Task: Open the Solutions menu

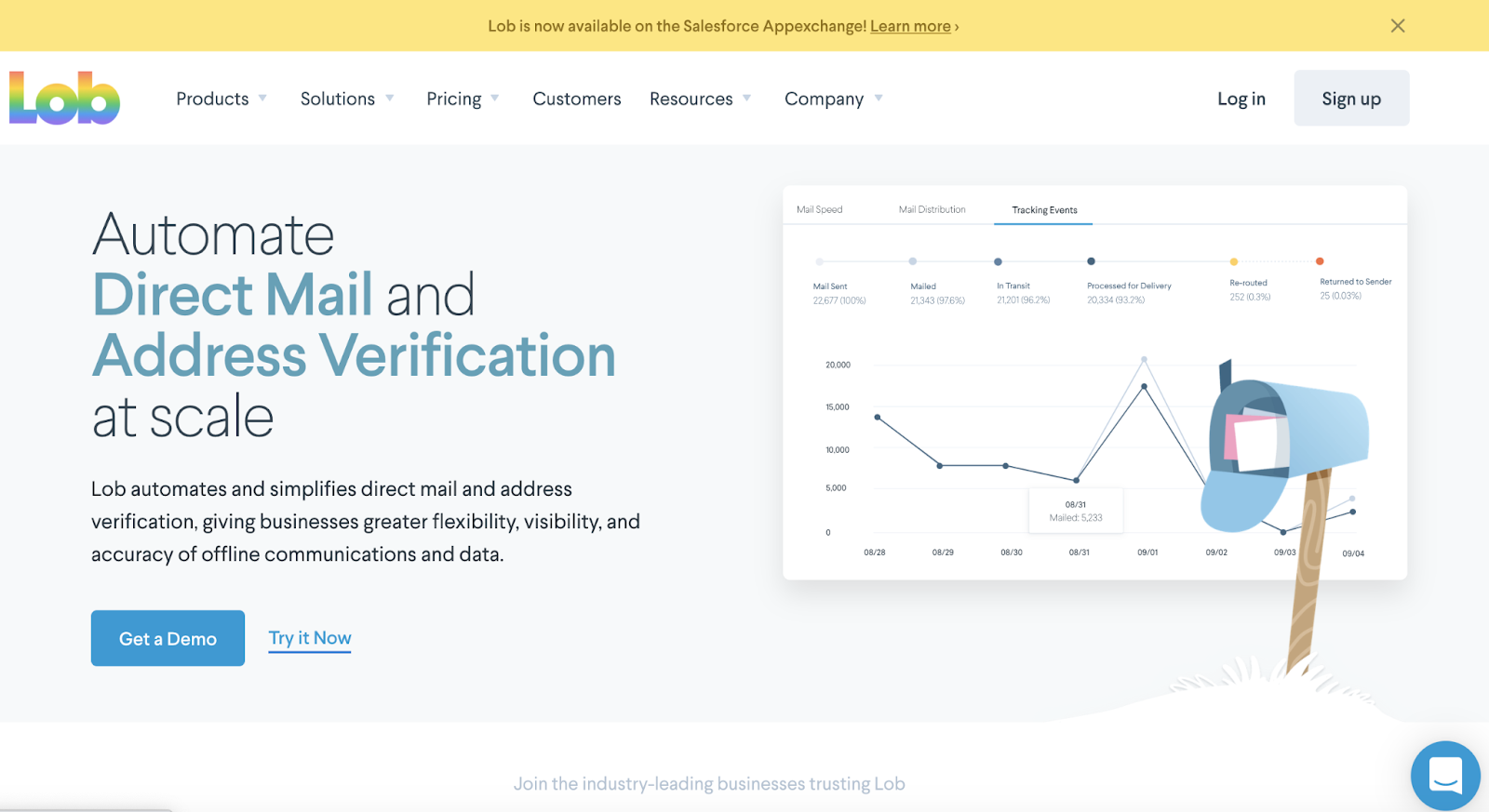Action: (x=338, y=99)
